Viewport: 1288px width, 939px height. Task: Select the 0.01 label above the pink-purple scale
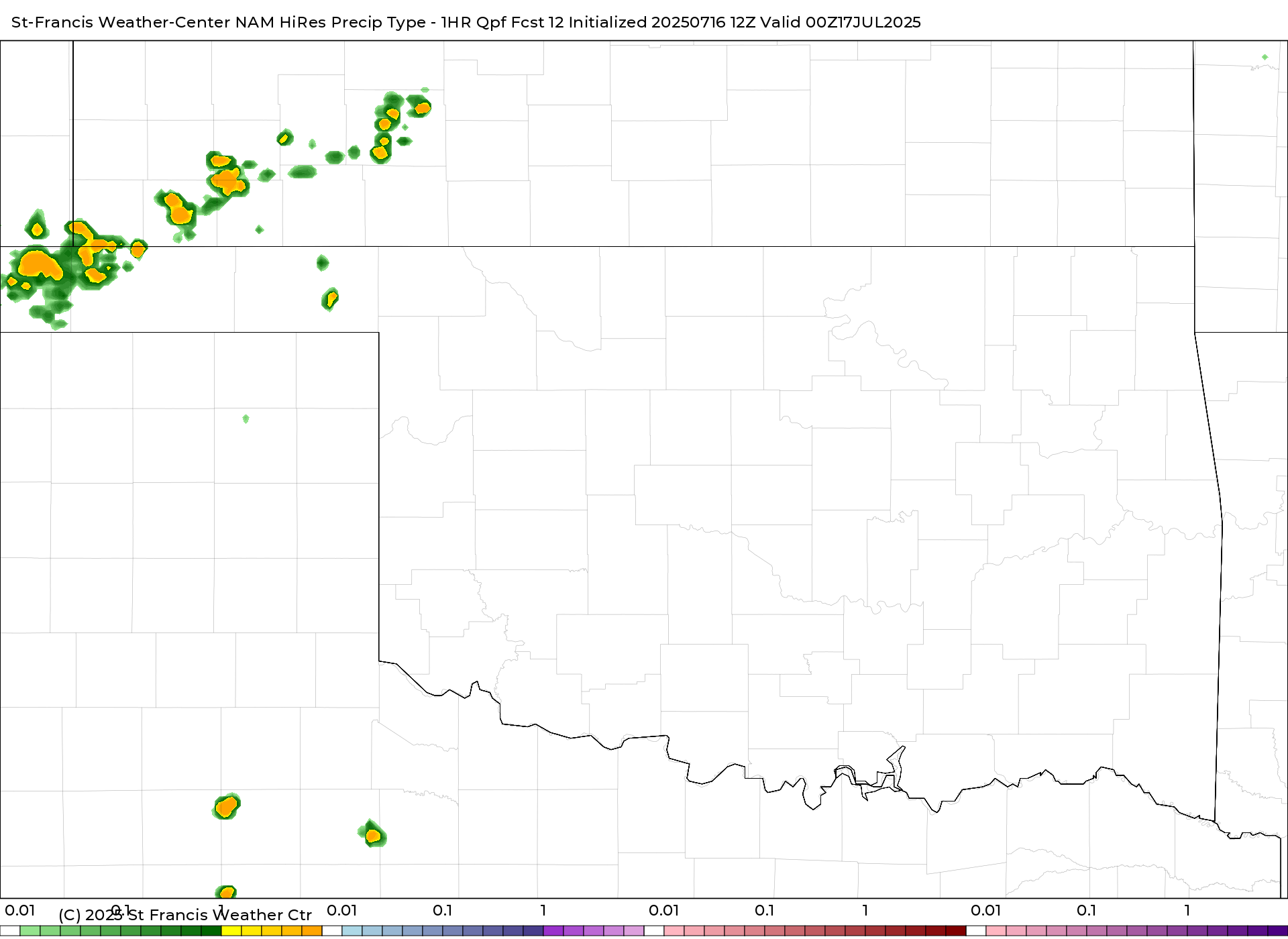[986, 910]
